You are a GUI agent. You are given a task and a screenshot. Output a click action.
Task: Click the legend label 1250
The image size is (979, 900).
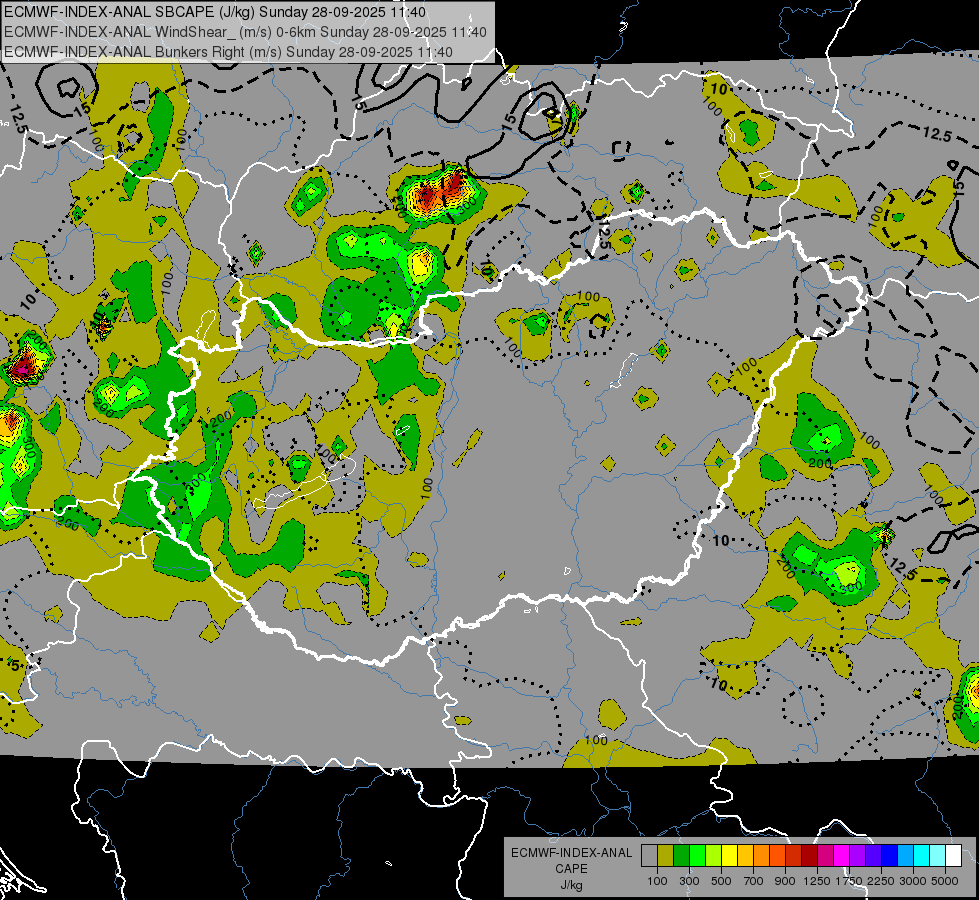coord(817,881)
